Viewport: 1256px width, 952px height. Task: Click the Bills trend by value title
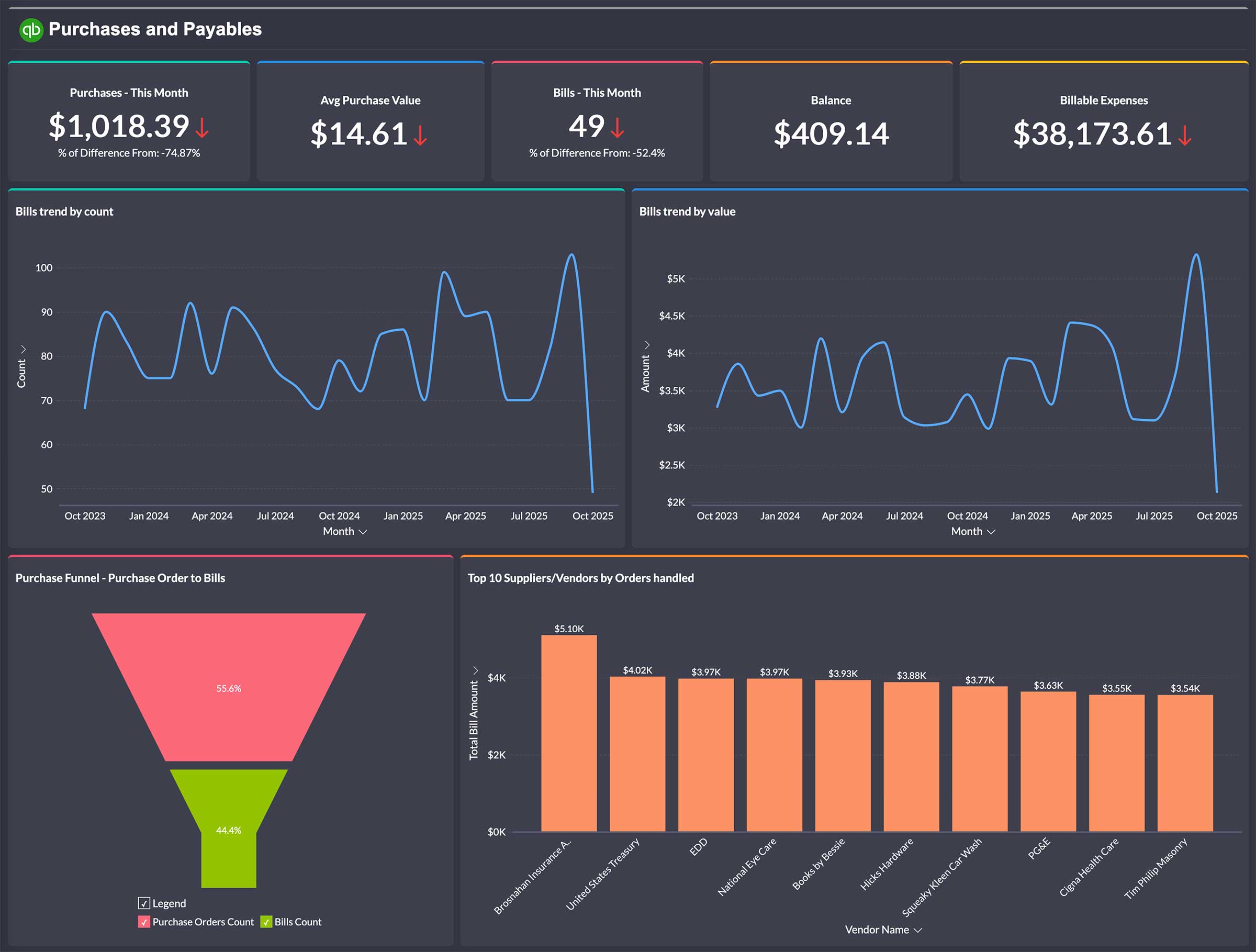pyautogui.click(x=687, y=211)
